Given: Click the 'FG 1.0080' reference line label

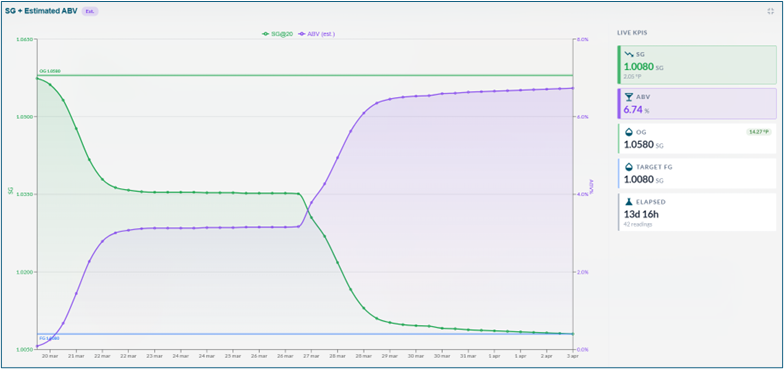Looking at the screenshot, I should click(x=50, y=338).
